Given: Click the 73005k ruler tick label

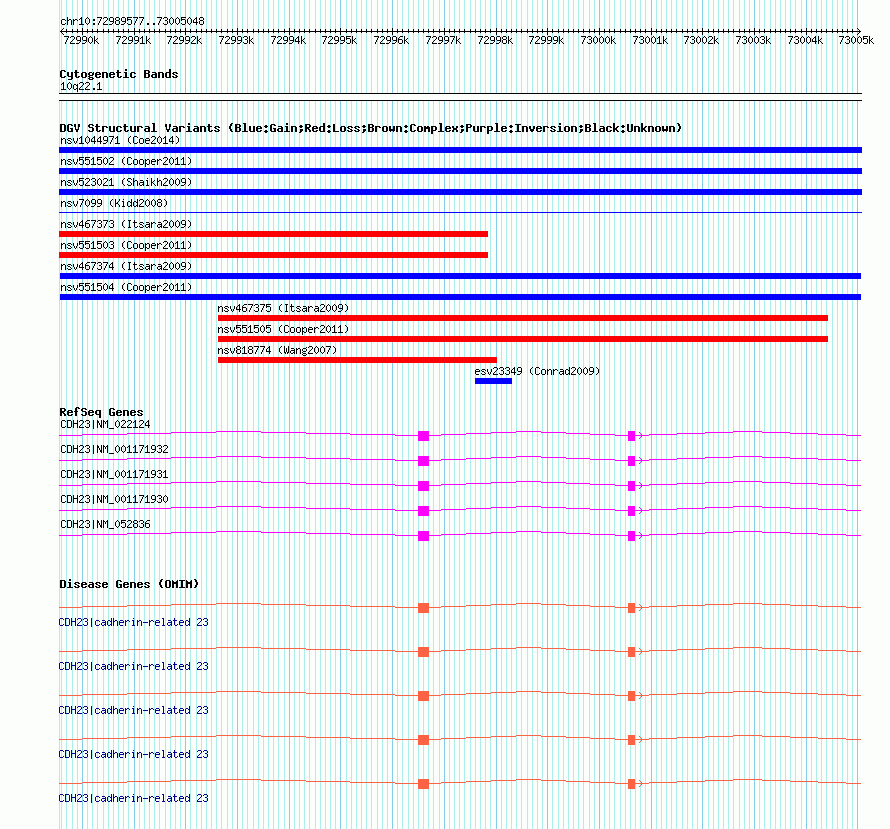Looking at the screenshot, I should 856,40.
